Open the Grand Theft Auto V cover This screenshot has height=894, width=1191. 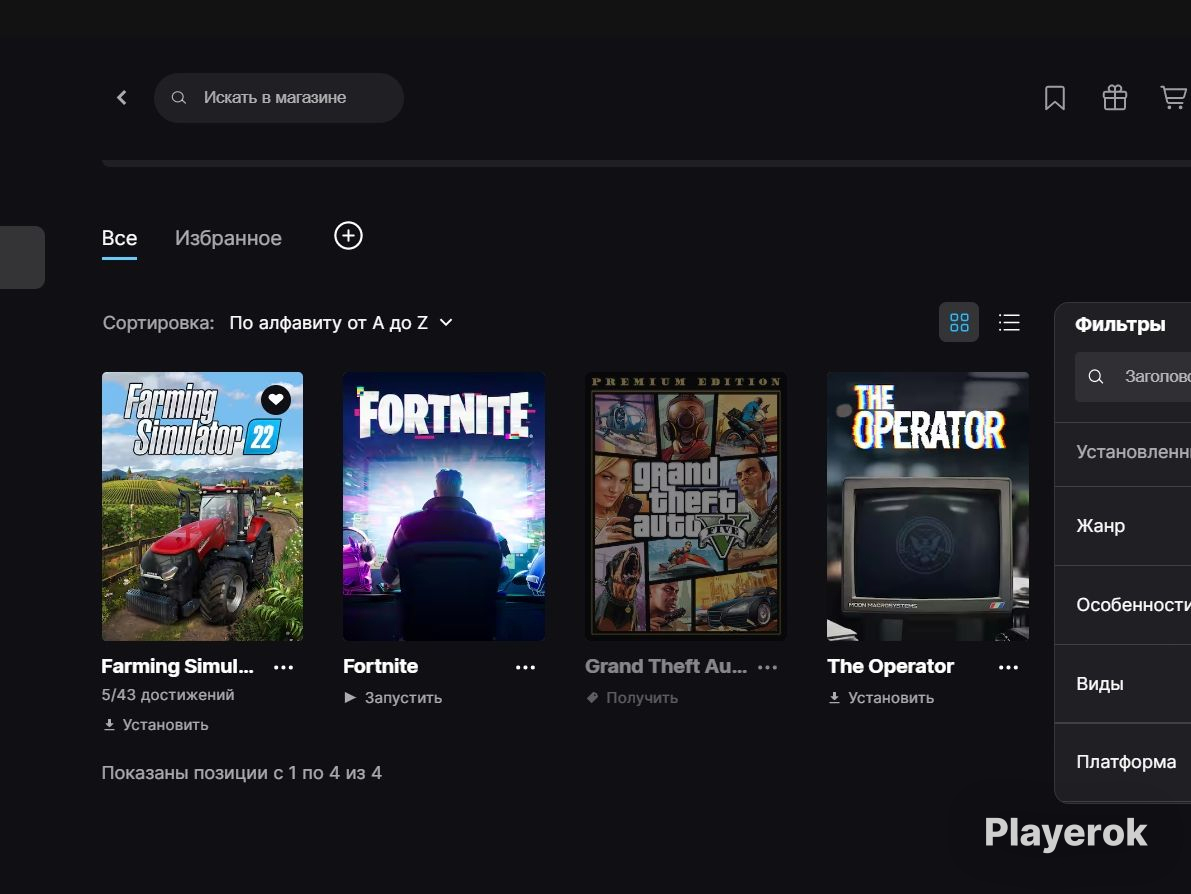[x=686, y=507]
